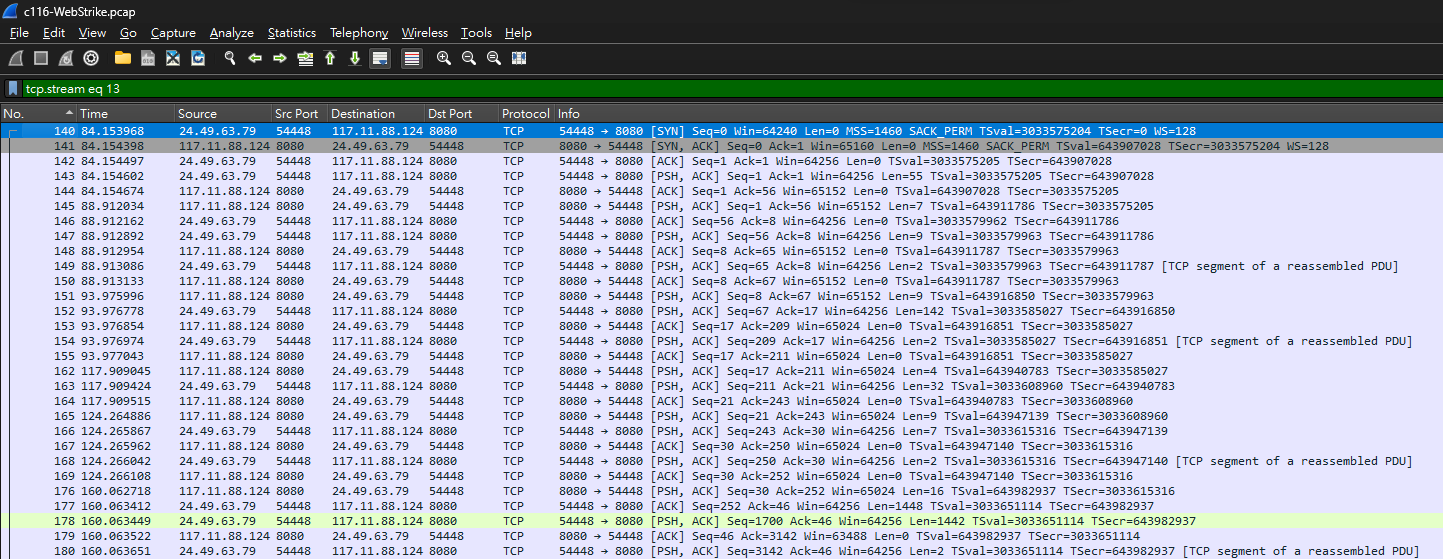The height and width of the screenshot is (559, 1443).
Task: Select packet 168 at time 124.266042
Action: pyautogui.click(x=721, y=461)
